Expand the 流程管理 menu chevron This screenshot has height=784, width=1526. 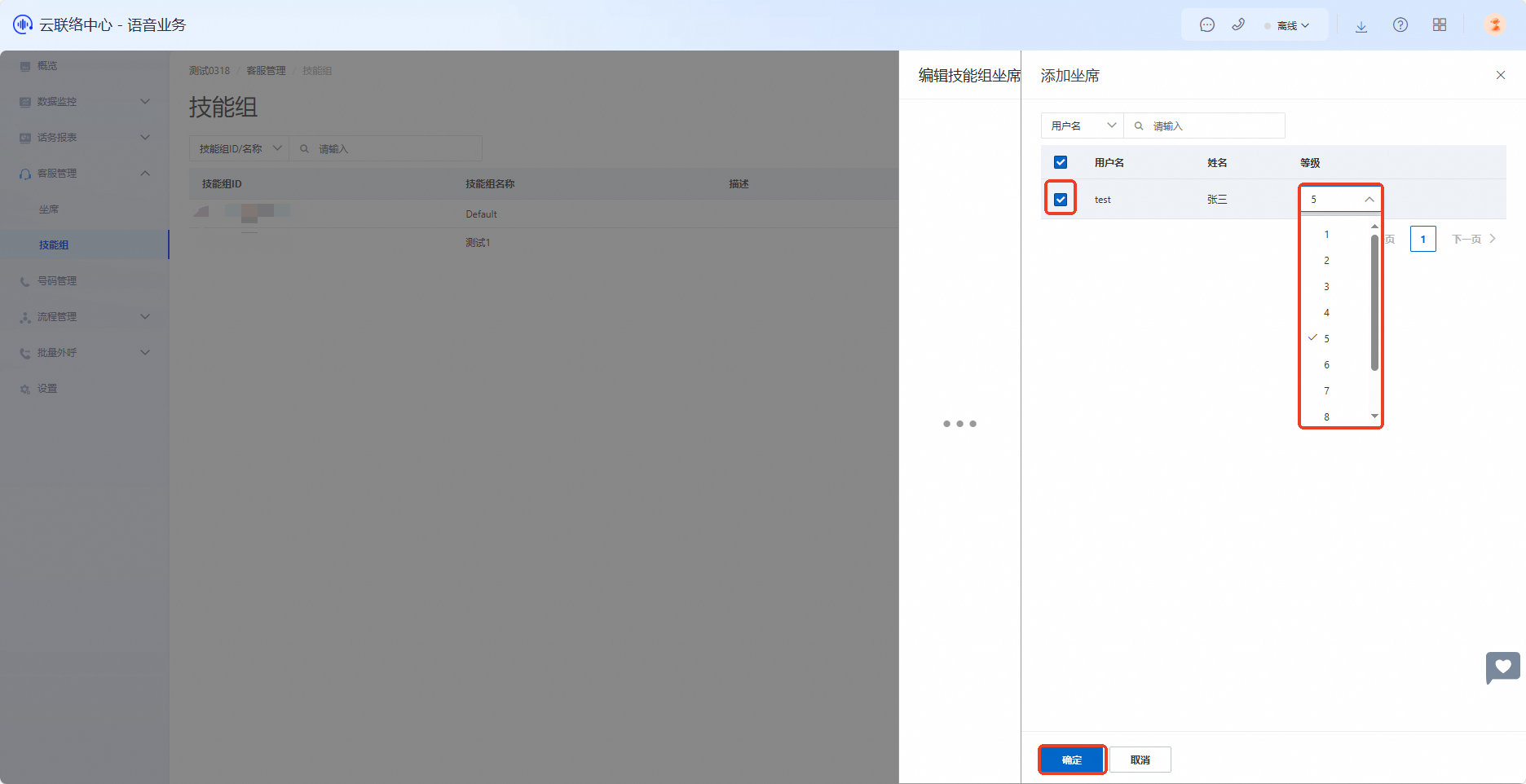(145, 317)
